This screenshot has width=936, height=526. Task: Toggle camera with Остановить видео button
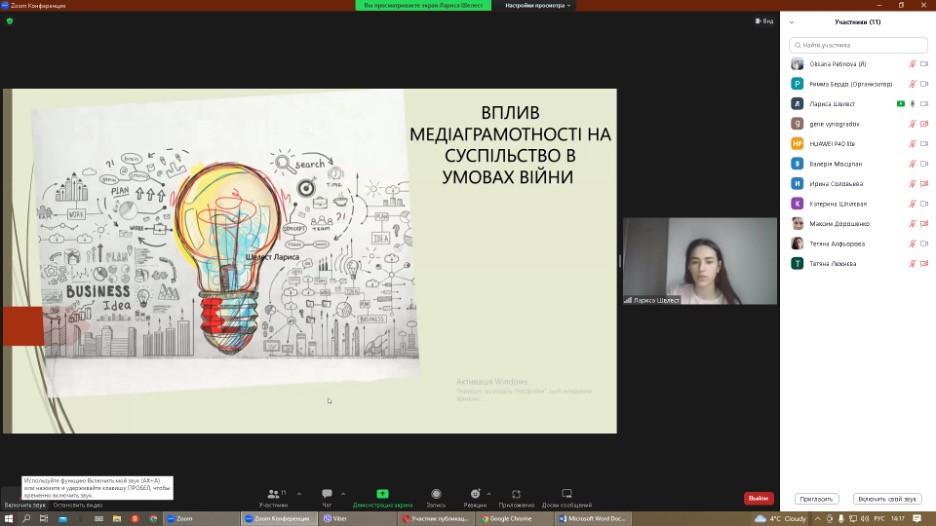pos(78,505)
